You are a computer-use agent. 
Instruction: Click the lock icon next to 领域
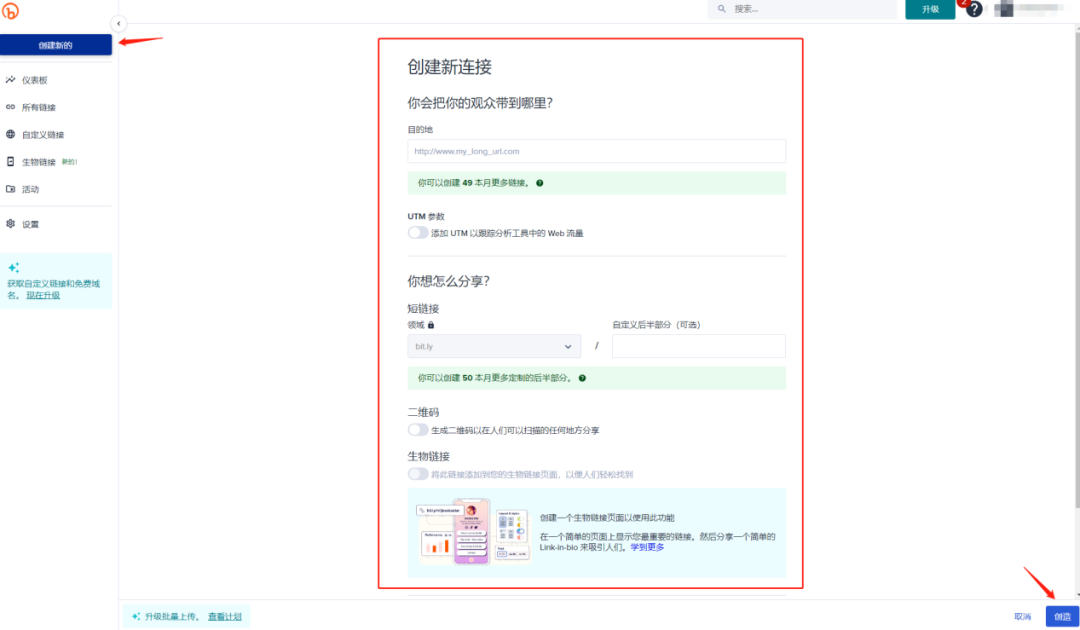click(431, 325)
